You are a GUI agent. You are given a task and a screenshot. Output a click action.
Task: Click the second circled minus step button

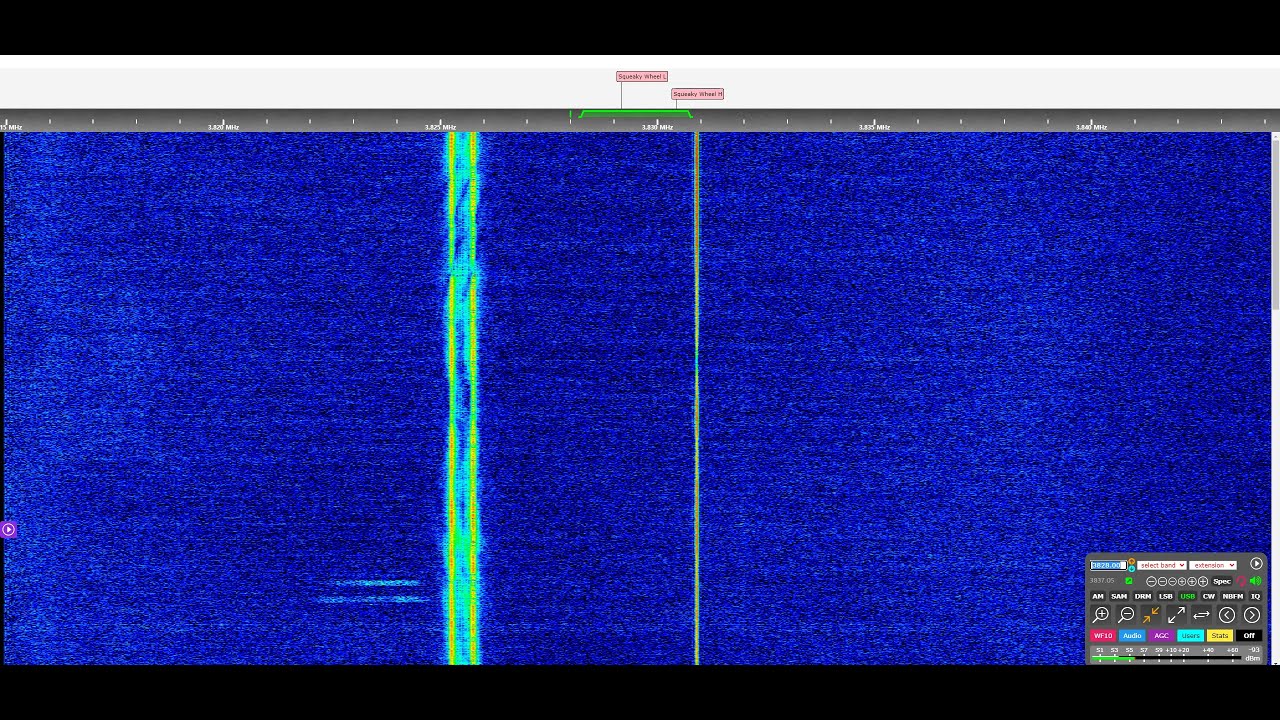tap(1162, 581)
